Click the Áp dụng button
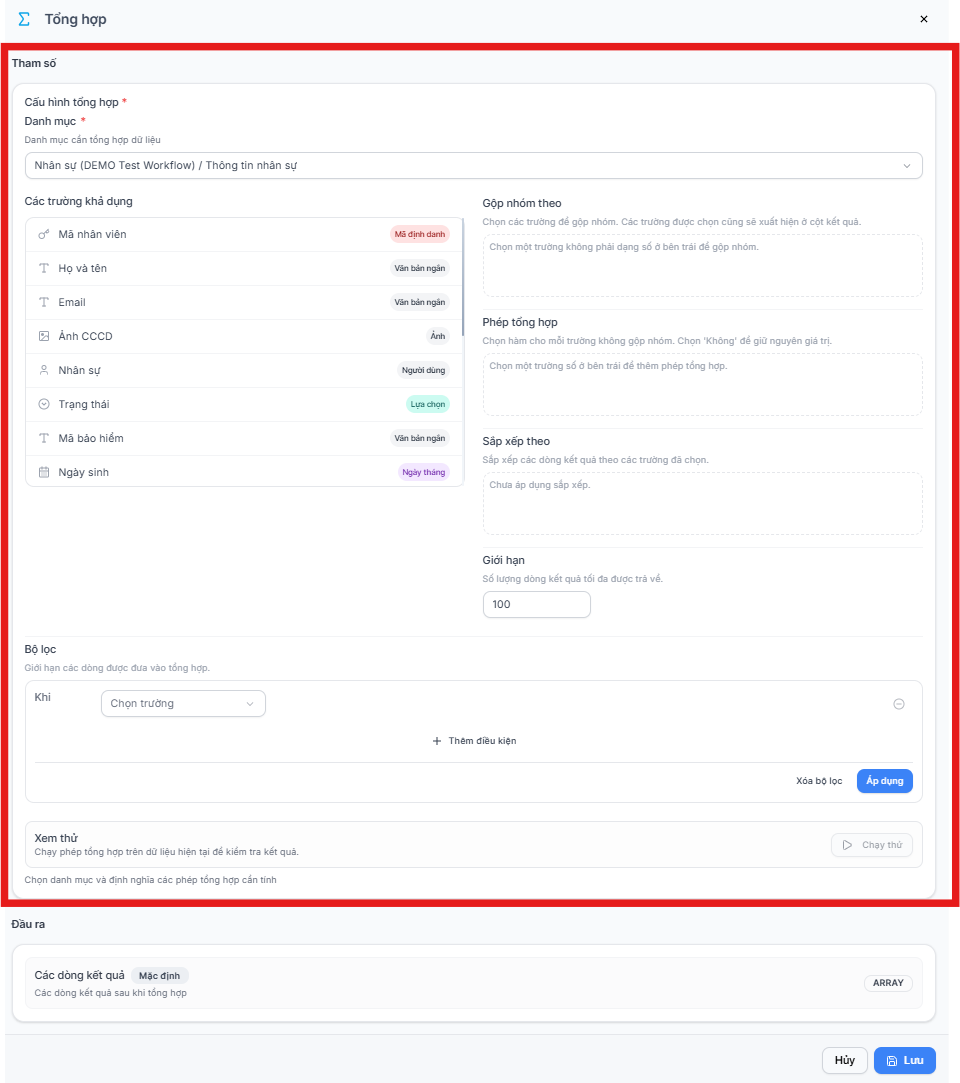This screenshot has height=1083, width=960. (x=884, y=780)
